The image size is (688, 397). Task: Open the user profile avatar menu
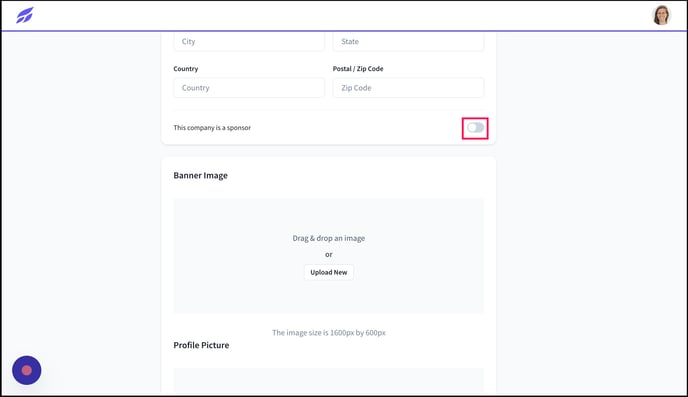(661, 15)
